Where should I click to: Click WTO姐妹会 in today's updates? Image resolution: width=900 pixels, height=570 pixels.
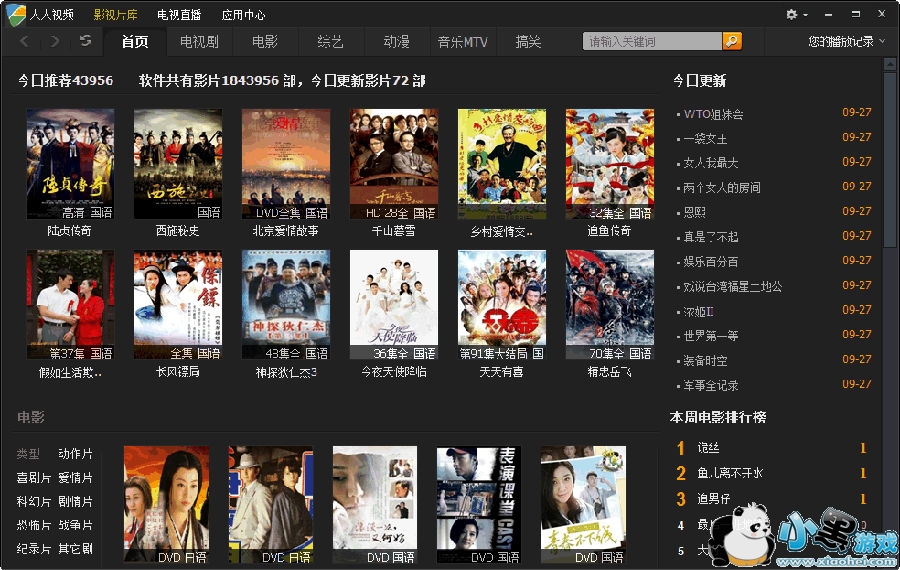click(x=713, y=114)
